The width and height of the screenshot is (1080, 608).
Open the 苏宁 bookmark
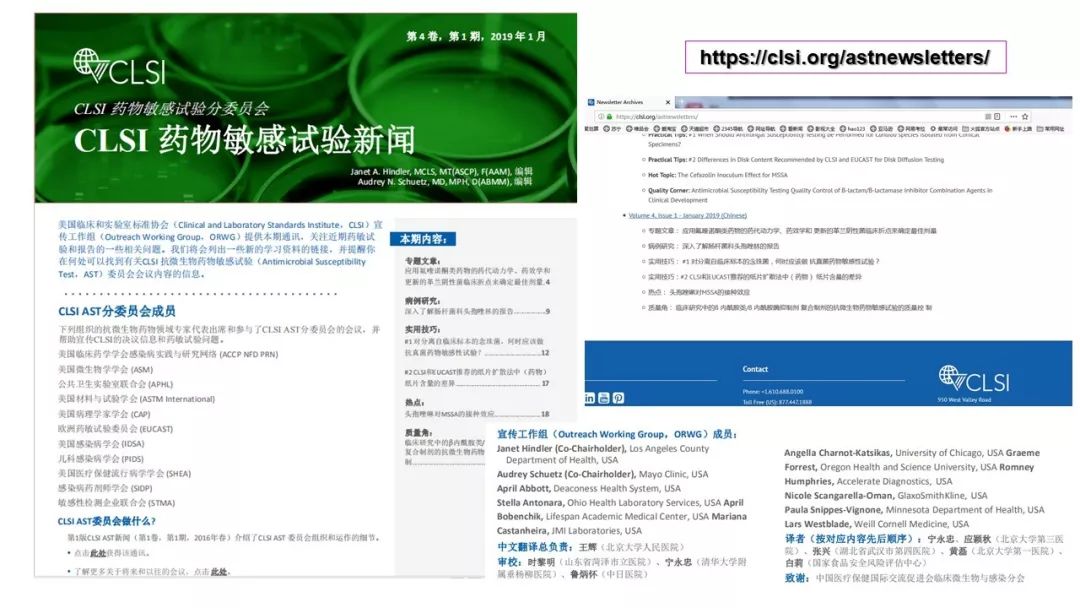click(612, 129)
